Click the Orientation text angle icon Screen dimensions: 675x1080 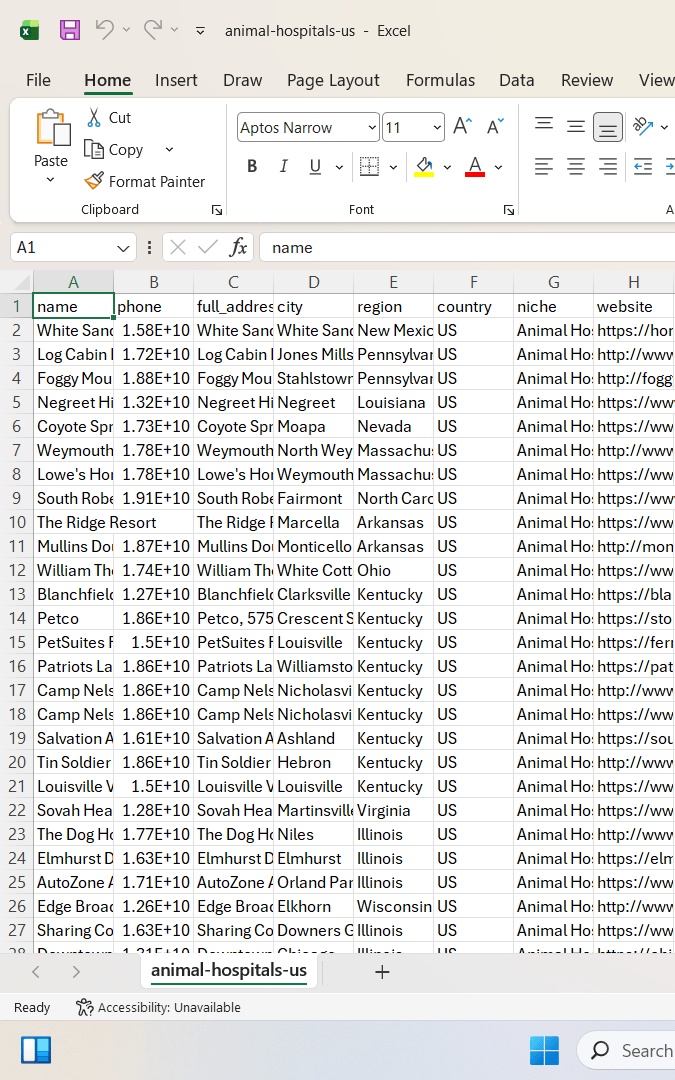[x=643, y=126]
